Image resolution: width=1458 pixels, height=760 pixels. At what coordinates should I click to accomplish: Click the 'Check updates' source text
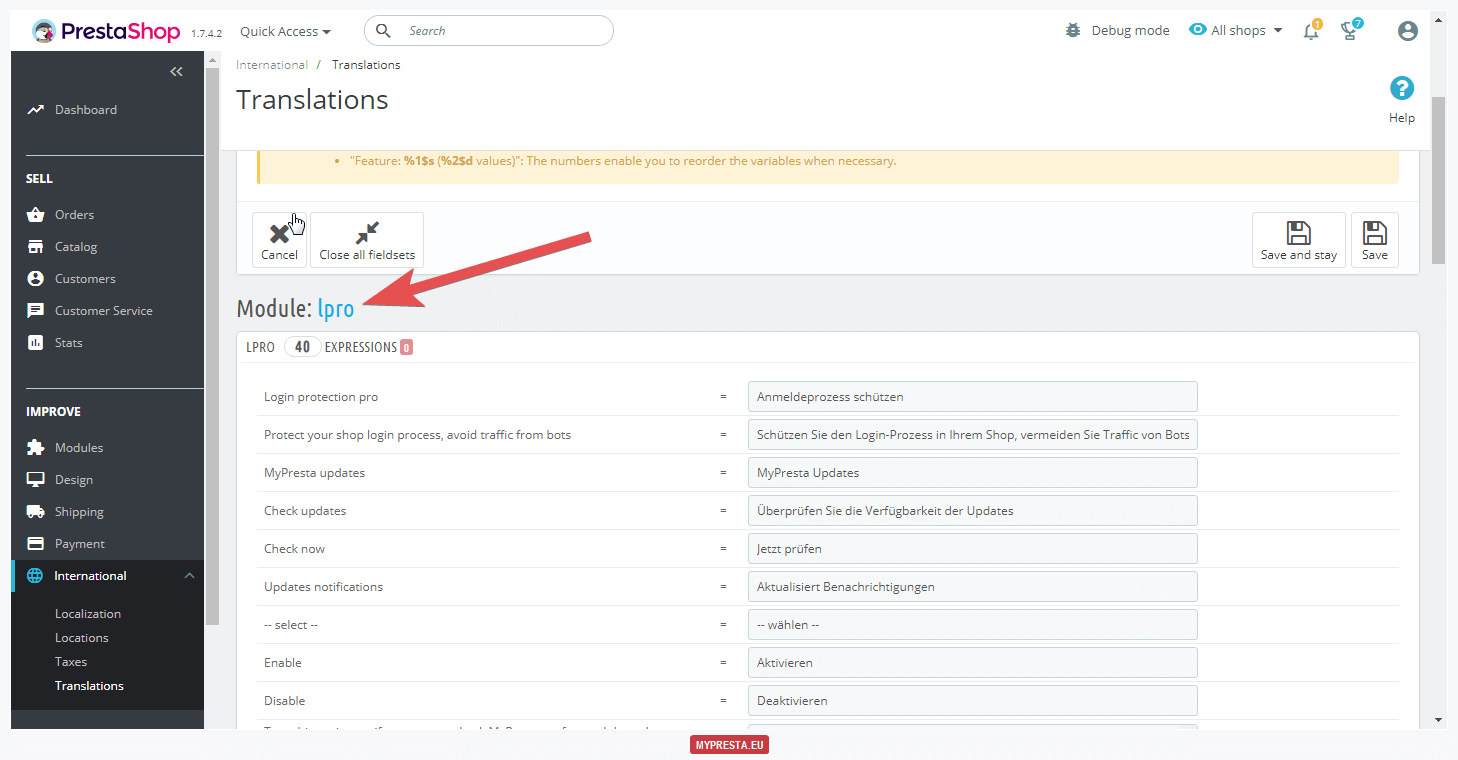(x=305, y=511)
